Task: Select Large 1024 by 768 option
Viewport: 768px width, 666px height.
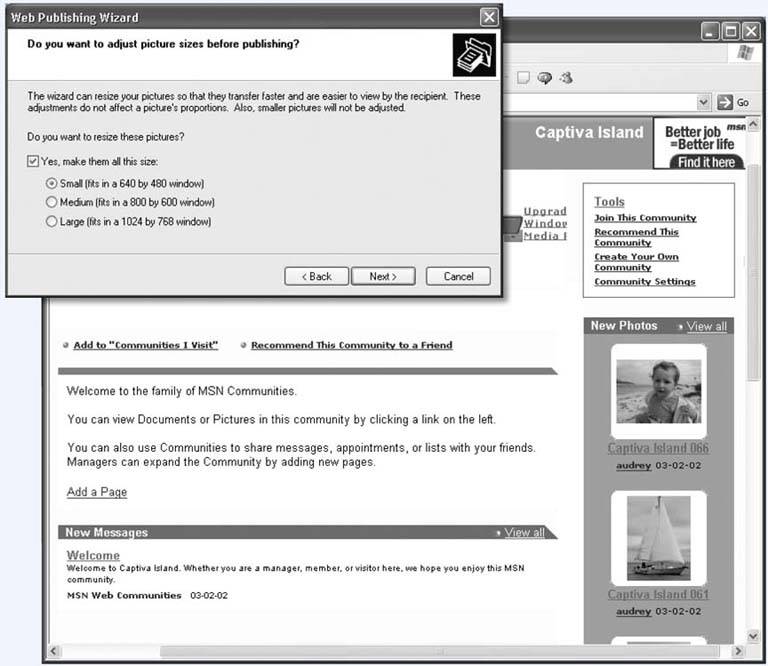Action: pyautogui.click(x=52, y=222)
